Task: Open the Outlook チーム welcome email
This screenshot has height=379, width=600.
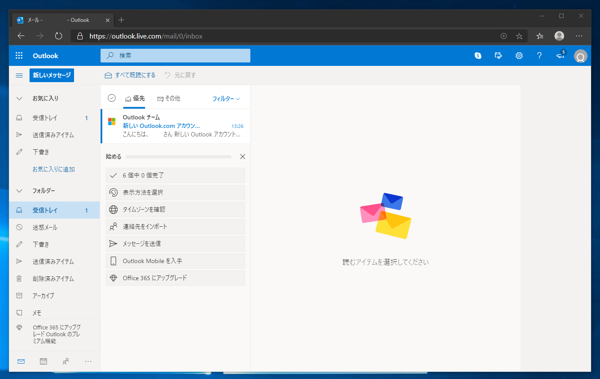Action: [176, 126]
